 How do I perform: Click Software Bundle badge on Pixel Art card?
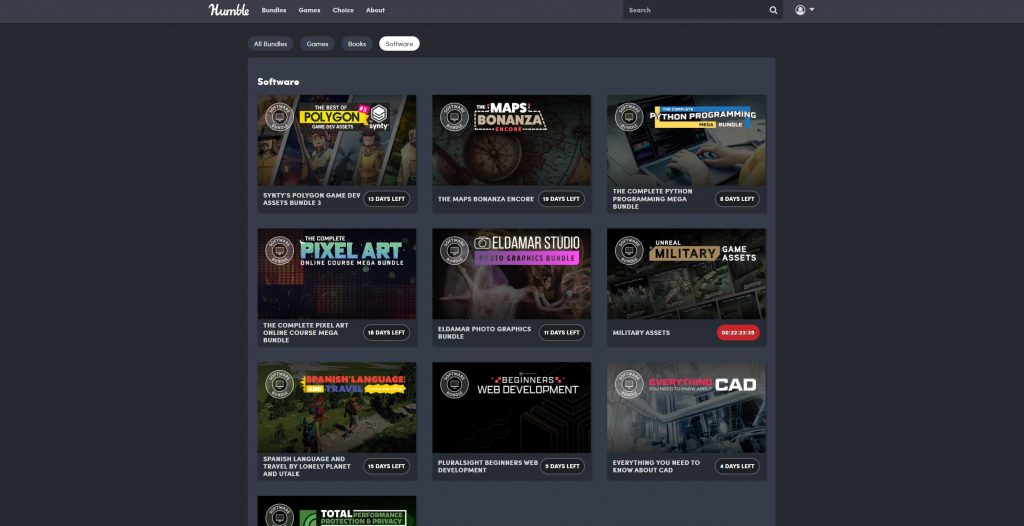tap(279, 251)
